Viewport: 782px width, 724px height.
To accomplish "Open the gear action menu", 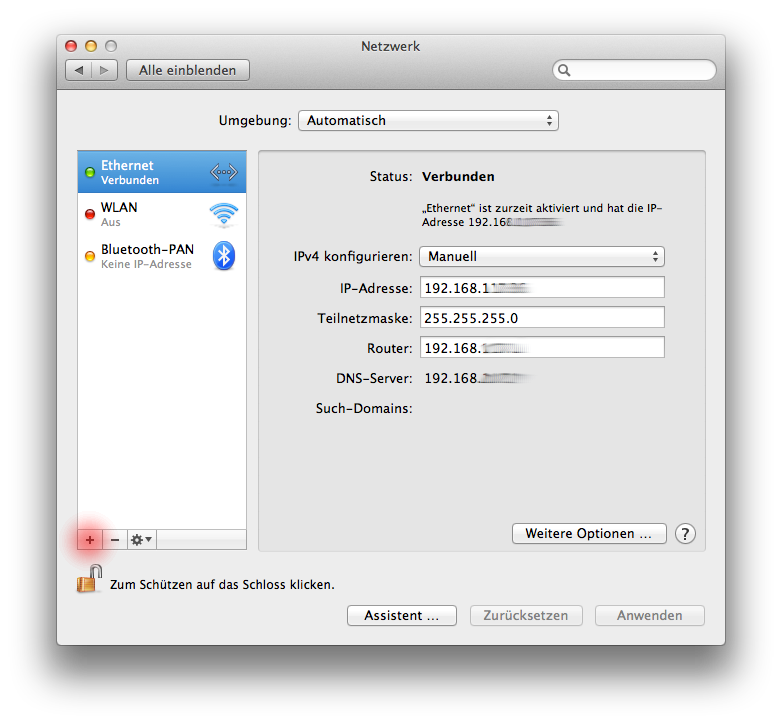I will pyautogui.click(x=141, y=539).
